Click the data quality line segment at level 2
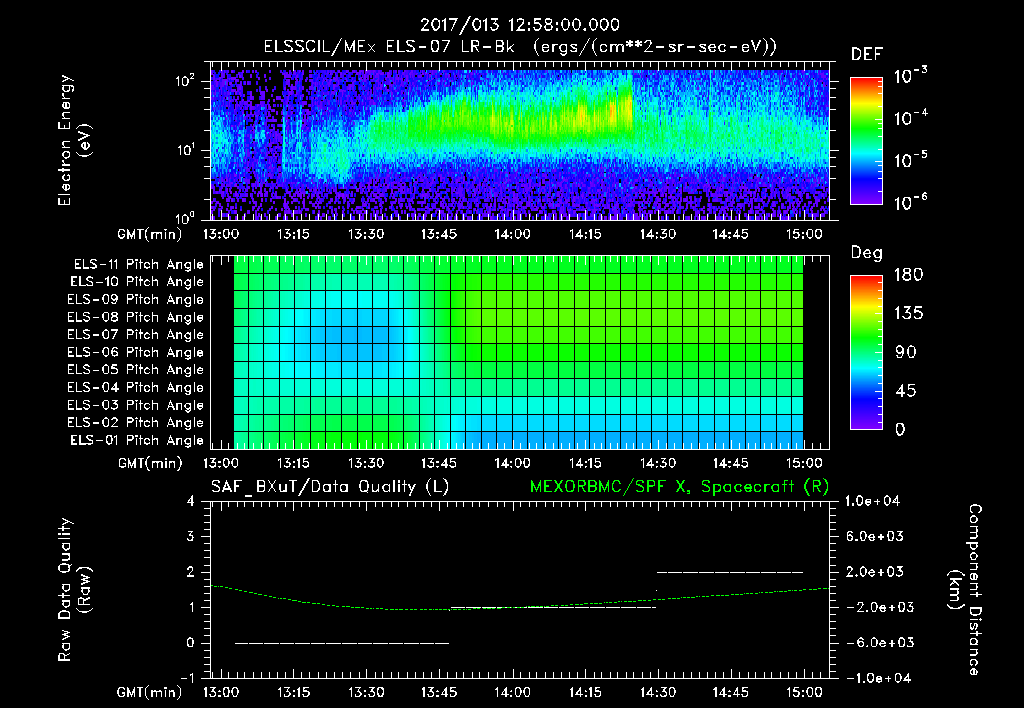The image size is (1024, 708). [729, 572]
